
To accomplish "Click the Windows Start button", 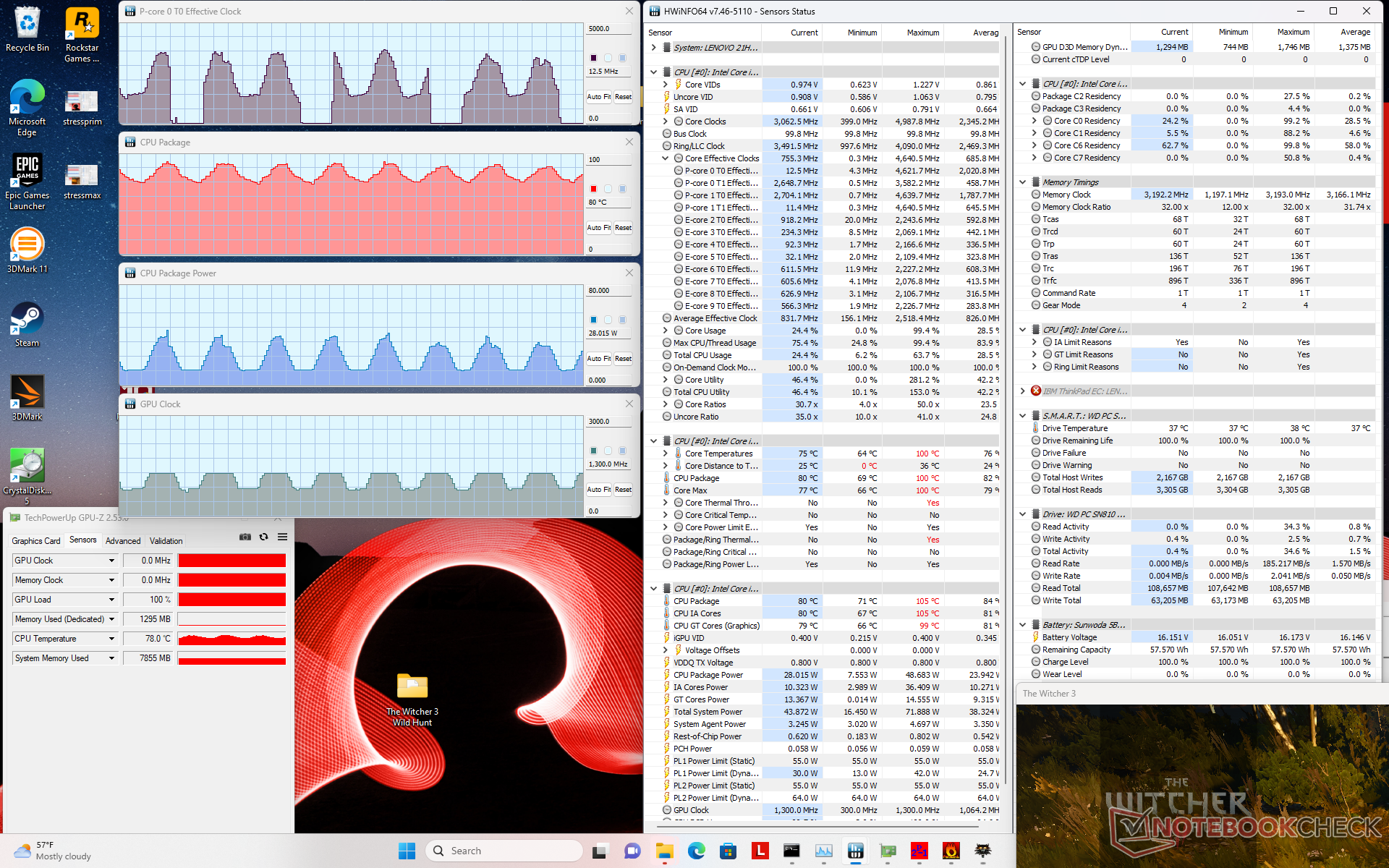I will (407, 851).
